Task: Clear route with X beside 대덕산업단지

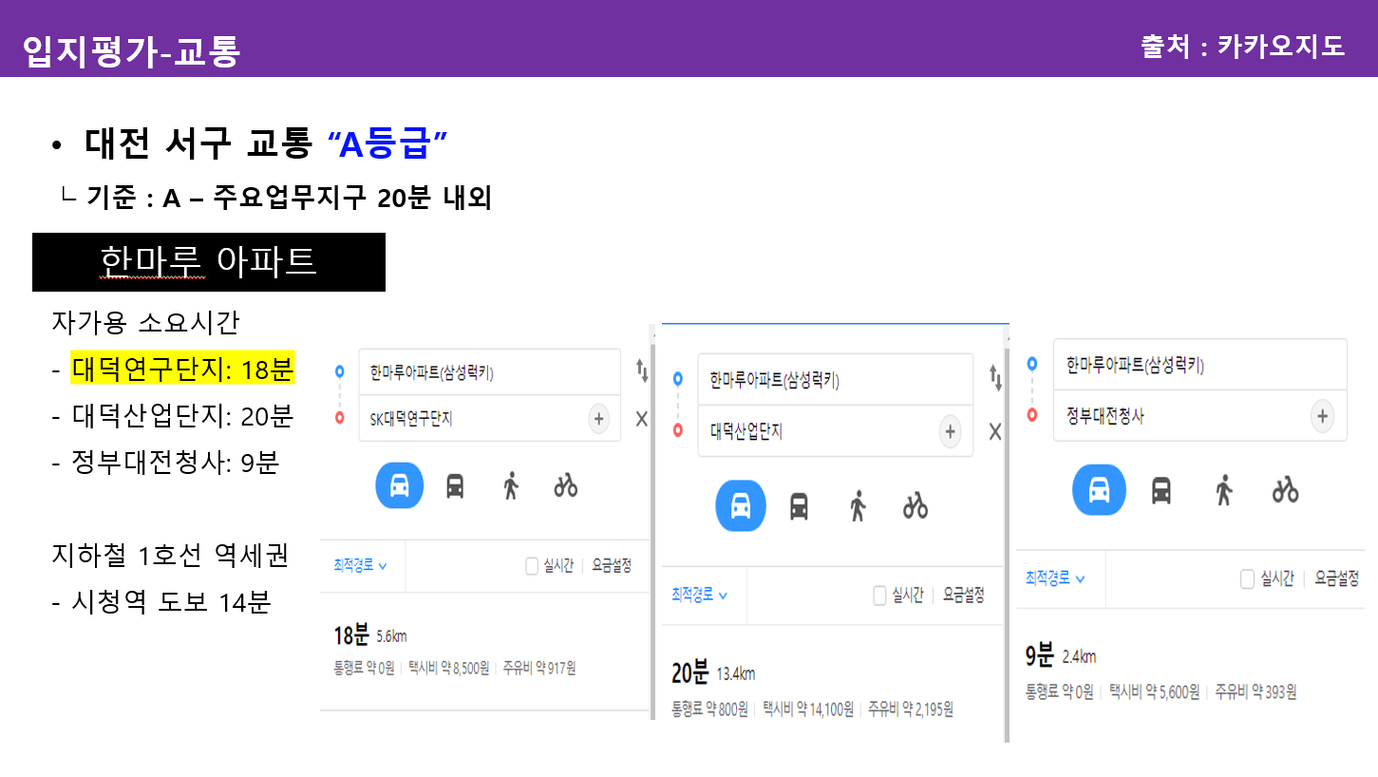Action: coord(995,432)
